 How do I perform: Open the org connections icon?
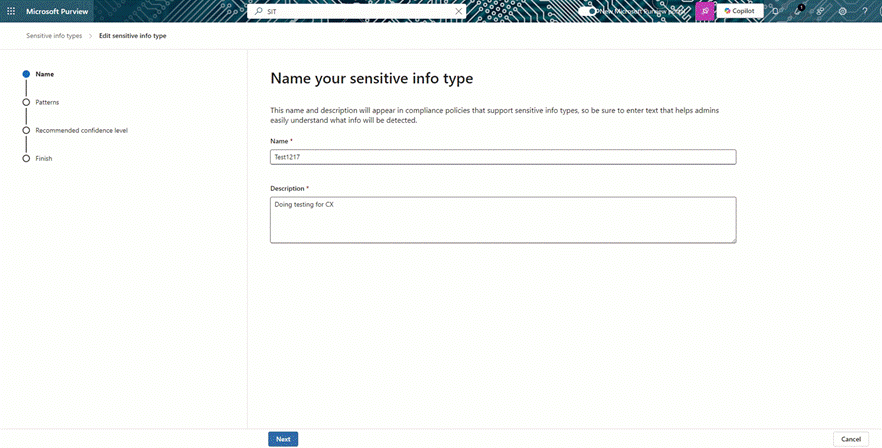pos(820,11)
